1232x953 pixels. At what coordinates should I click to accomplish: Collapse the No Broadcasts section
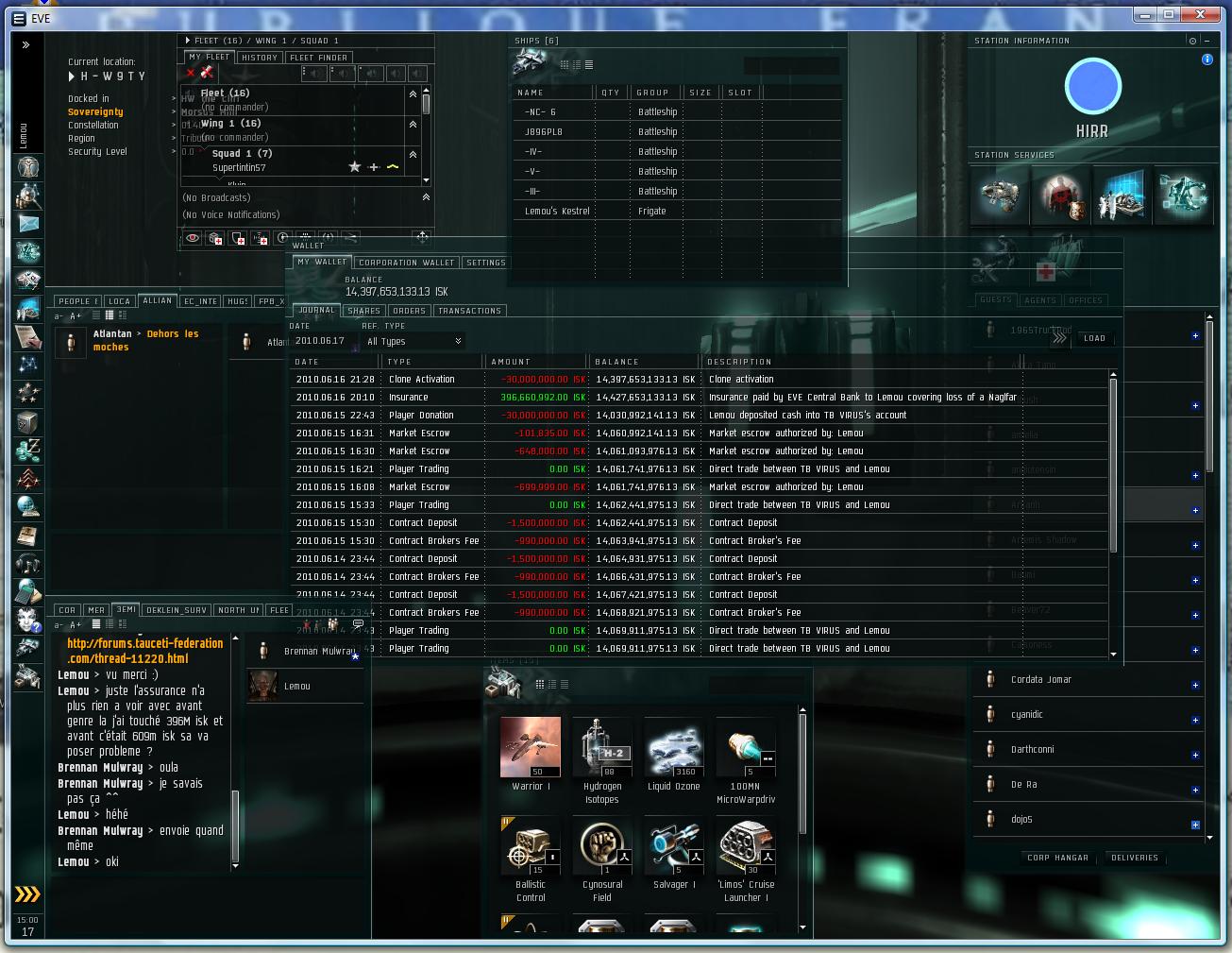426,197
